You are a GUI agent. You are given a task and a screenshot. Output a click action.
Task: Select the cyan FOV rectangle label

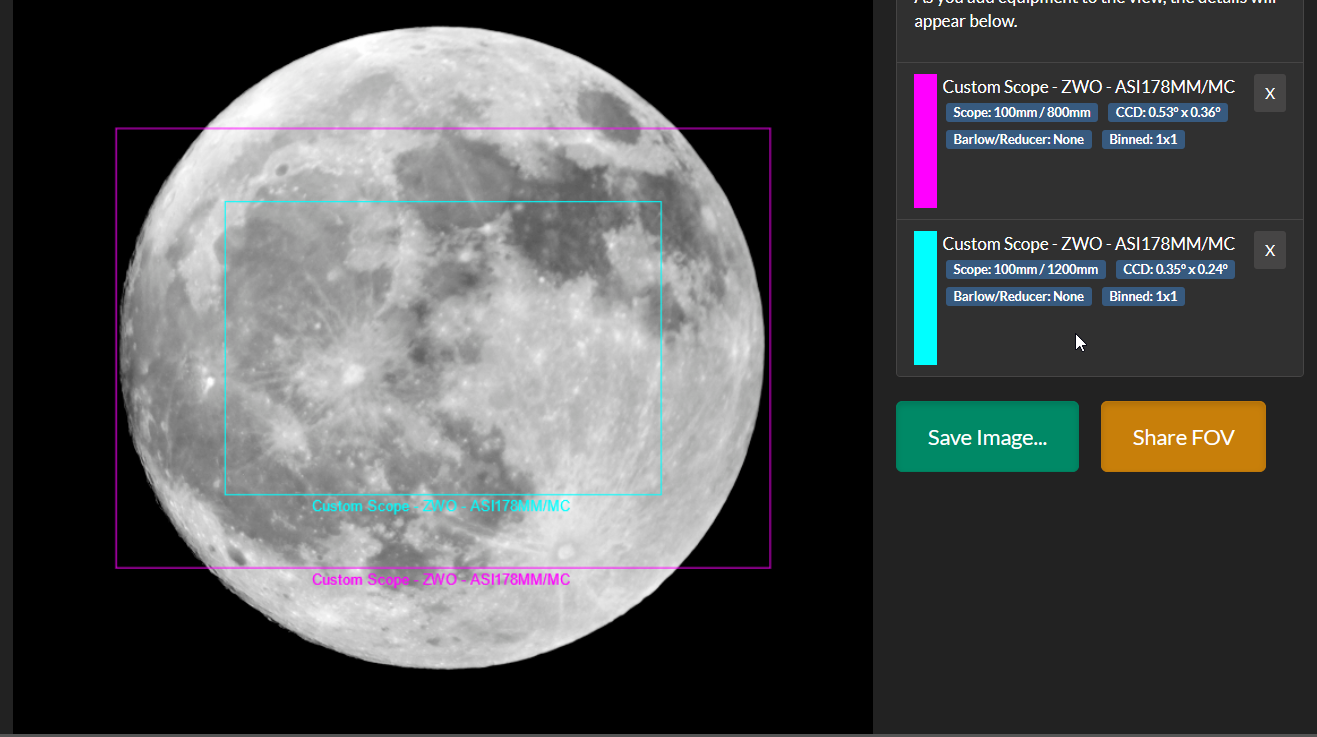click(441, 506)
